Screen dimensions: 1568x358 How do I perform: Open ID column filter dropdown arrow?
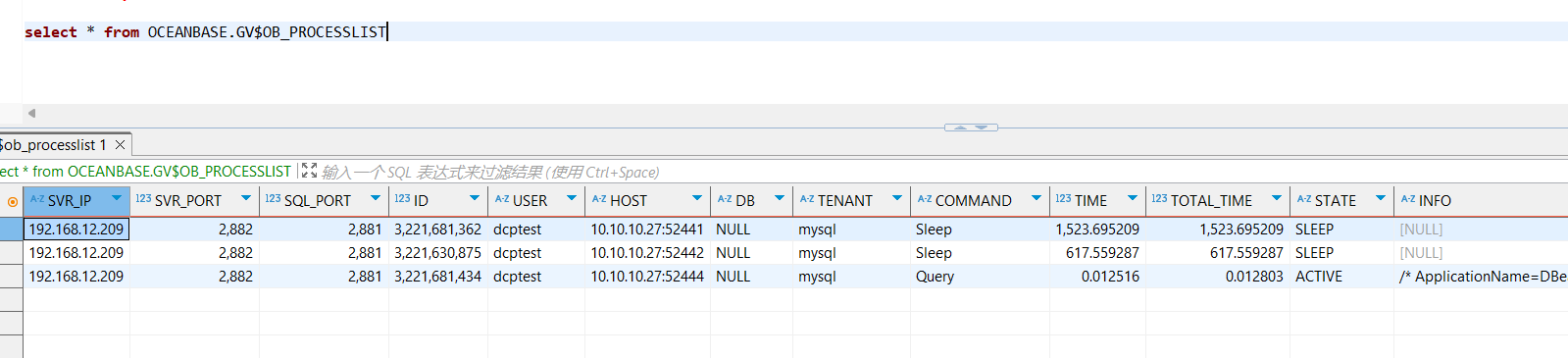click(x=475, y=199)
